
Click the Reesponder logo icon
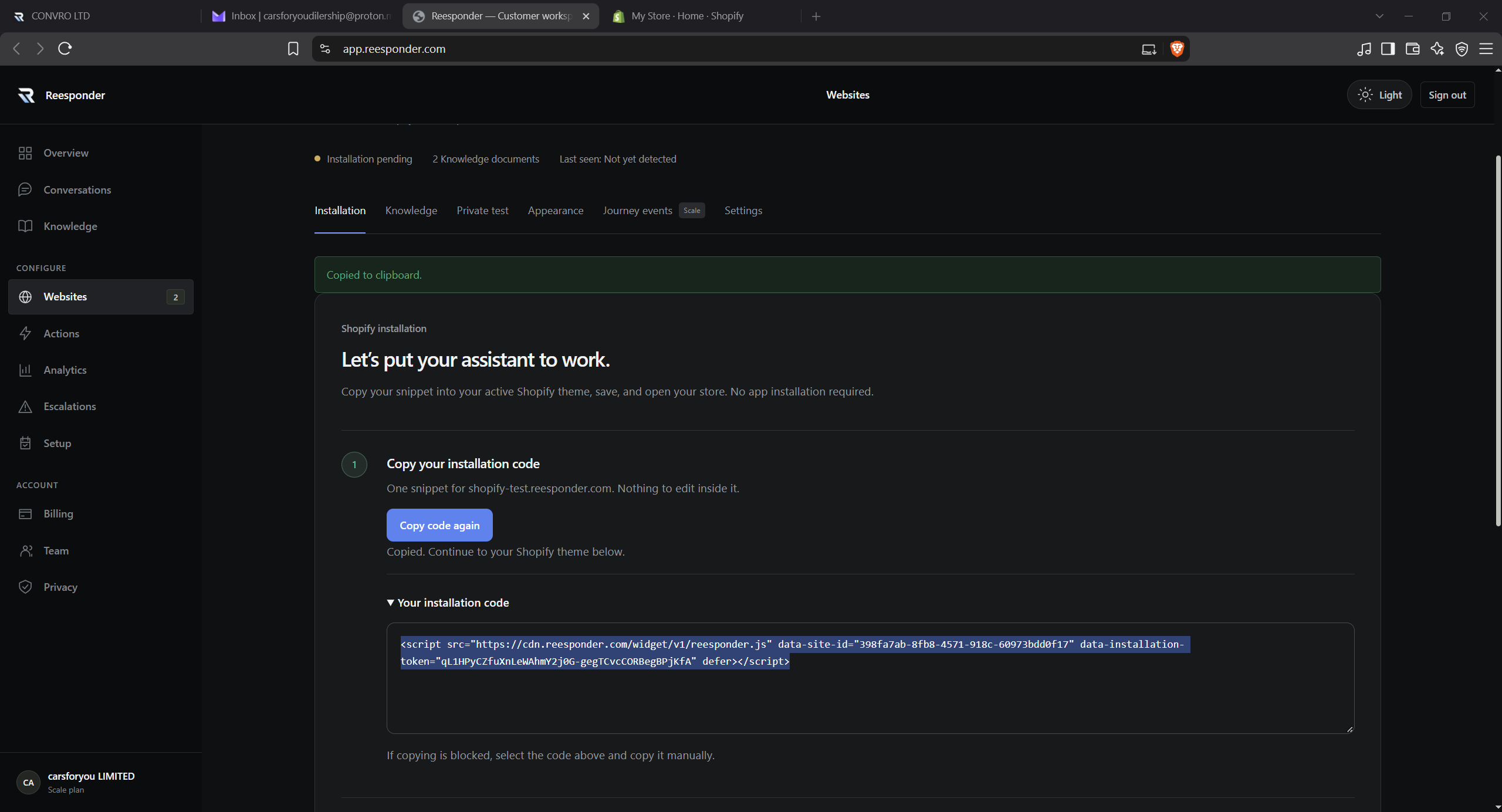point(26,95)
